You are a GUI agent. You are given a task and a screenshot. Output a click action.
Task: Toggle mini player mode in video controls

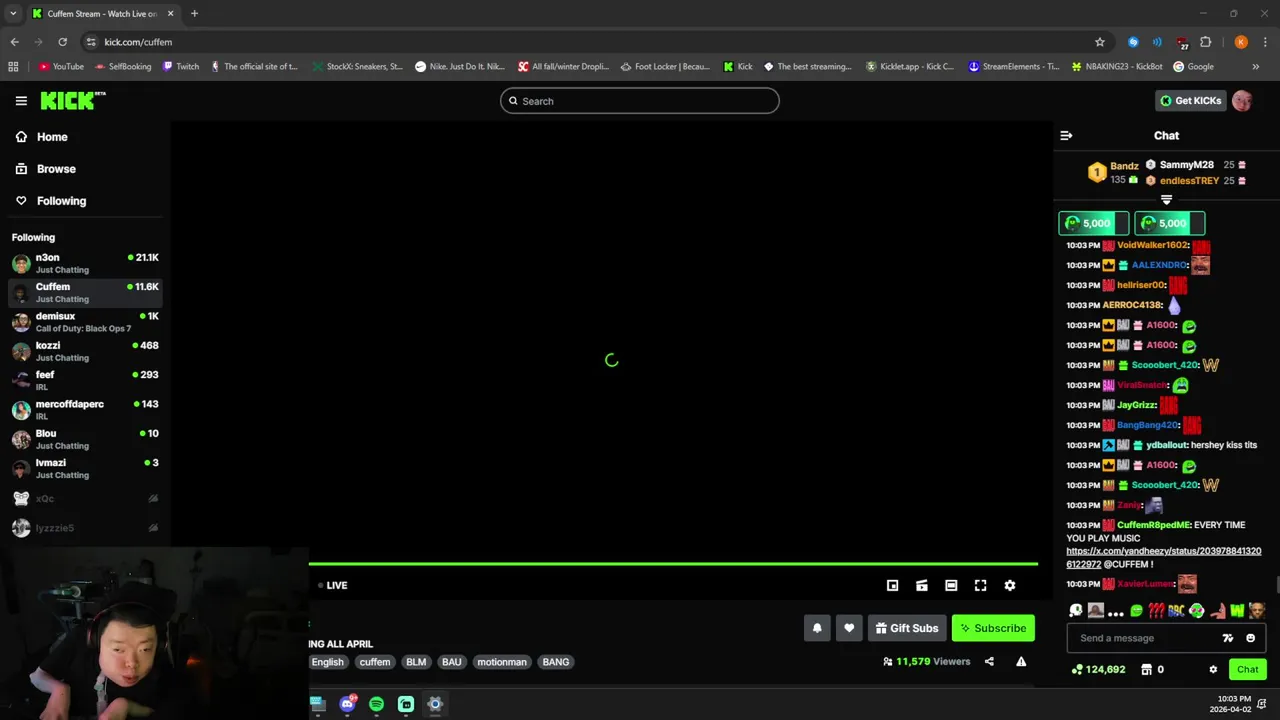[893, 586]
